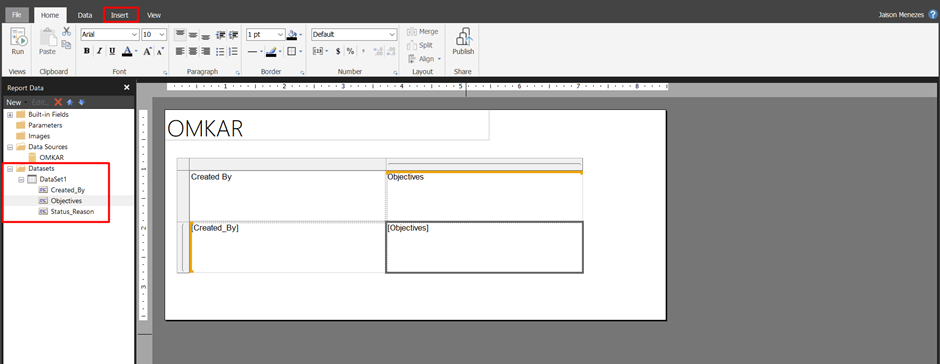Viewport: 940px width, 364px height.
Task: Click the red X delete icon
Action: click(58, 102)
